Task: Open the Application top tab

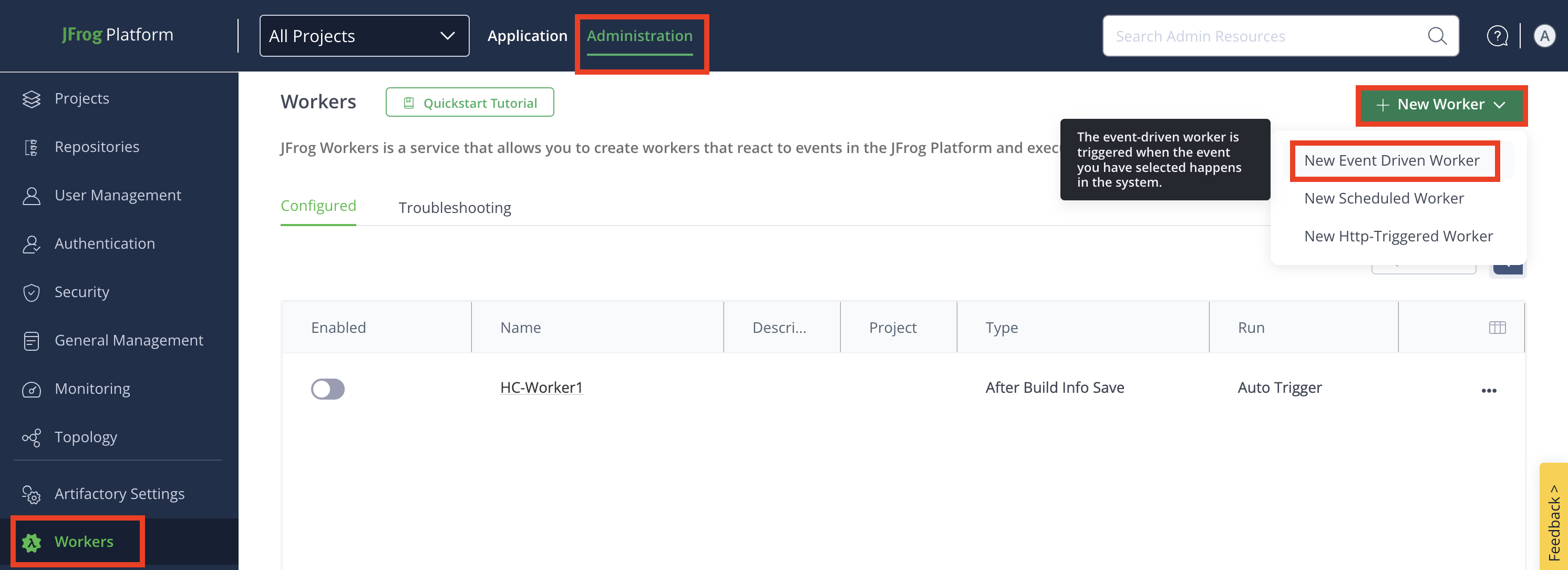Action: pyautogui.click(x=527, y=36)
